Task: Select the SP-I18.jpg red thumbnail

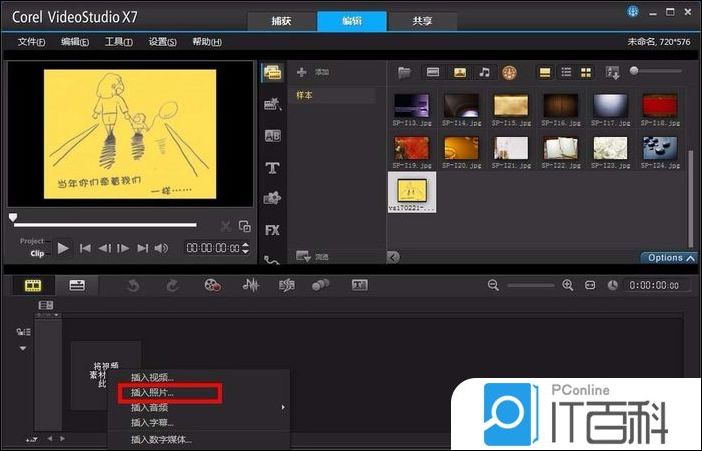Action: click(x=661, y=107)
